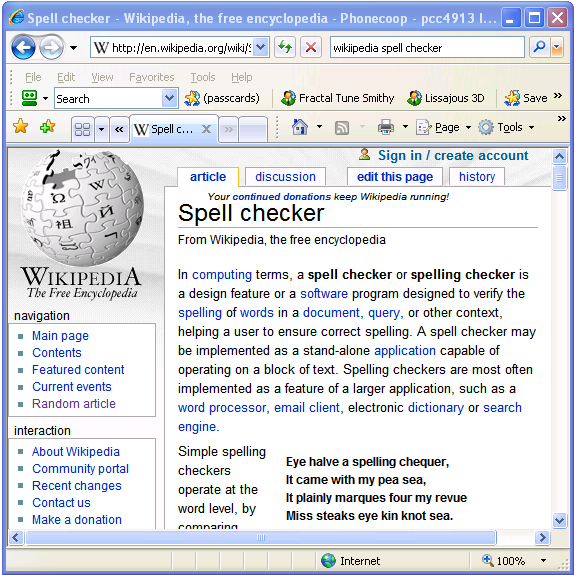Viewport: 576px width, 575px height.
Task: Click the horizontal scrollbar left arrow
Action: coord(15,538)
